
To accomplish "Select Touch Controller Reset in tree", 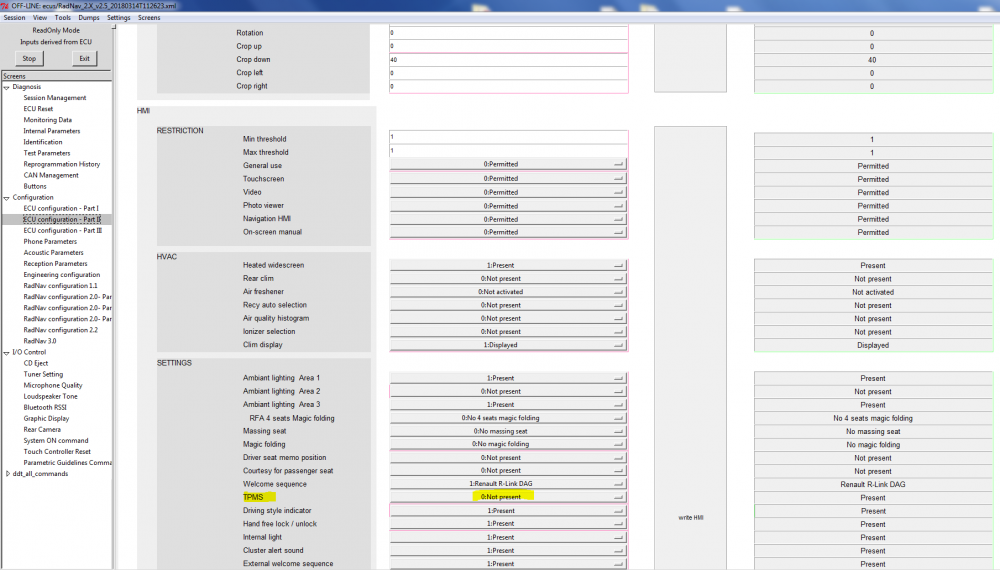I will (x=57, y=451).
